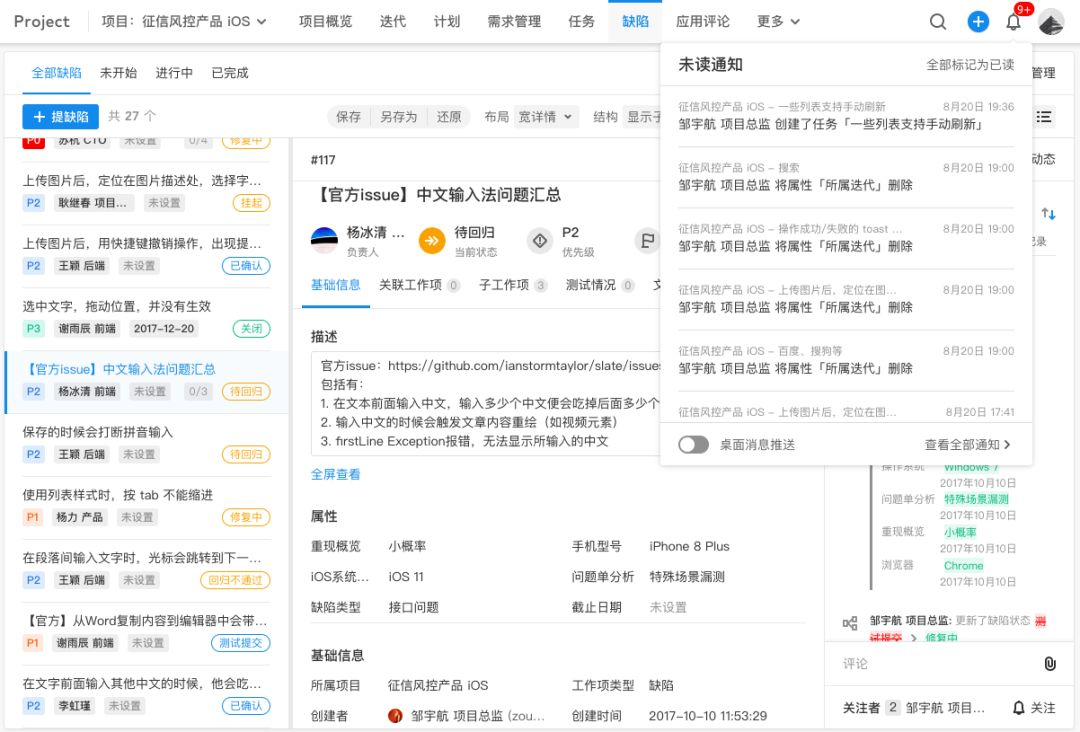This screenshot has height=732, width=1080.
Task: Click 提缺陷 button
Action: [x=61, y=117]
